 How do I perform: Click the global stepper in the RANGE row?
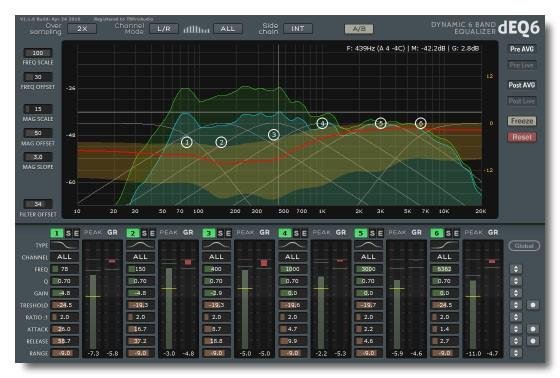pos(516,353)
